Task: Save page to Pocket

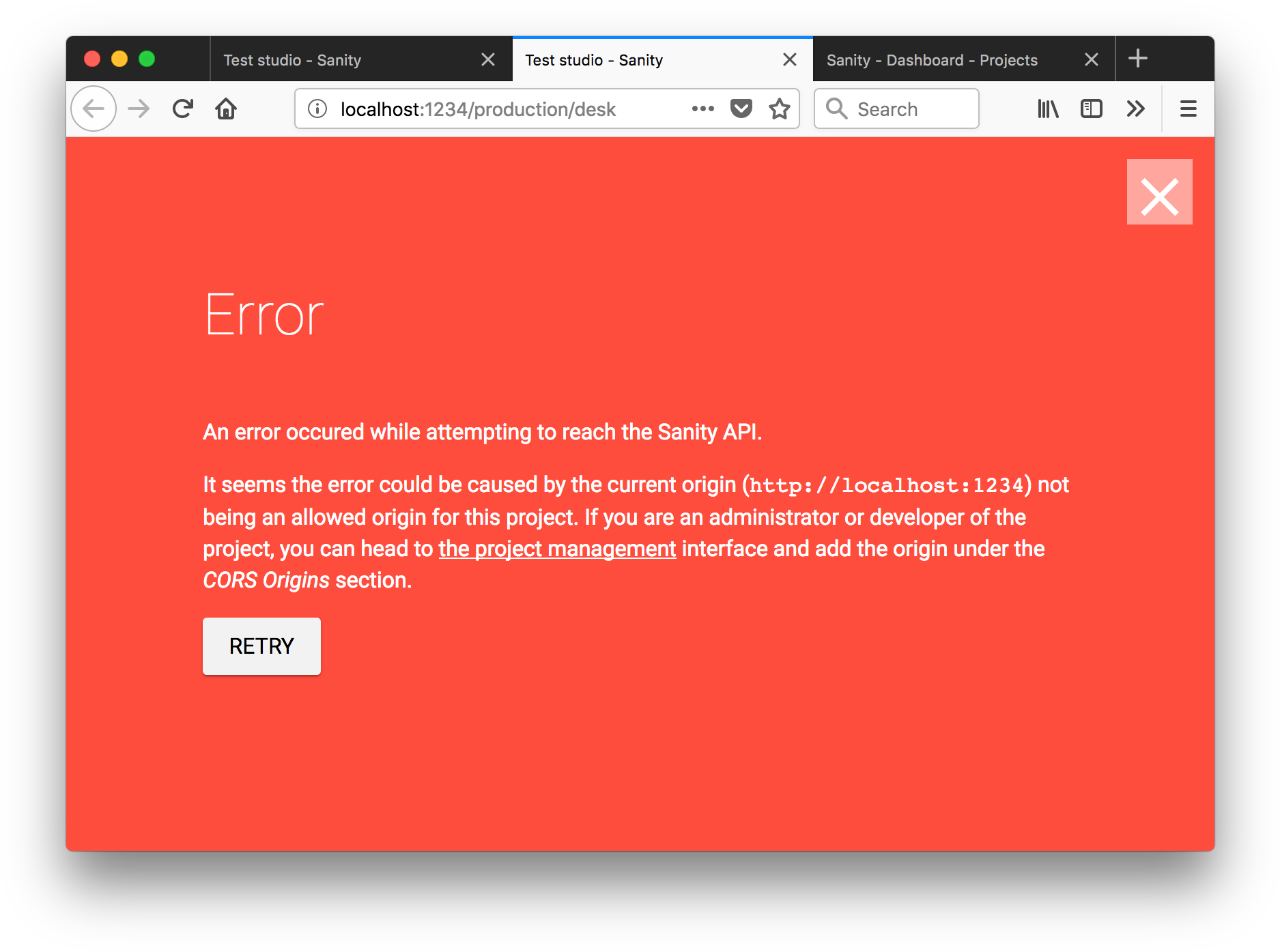Action: pos(741,109)
